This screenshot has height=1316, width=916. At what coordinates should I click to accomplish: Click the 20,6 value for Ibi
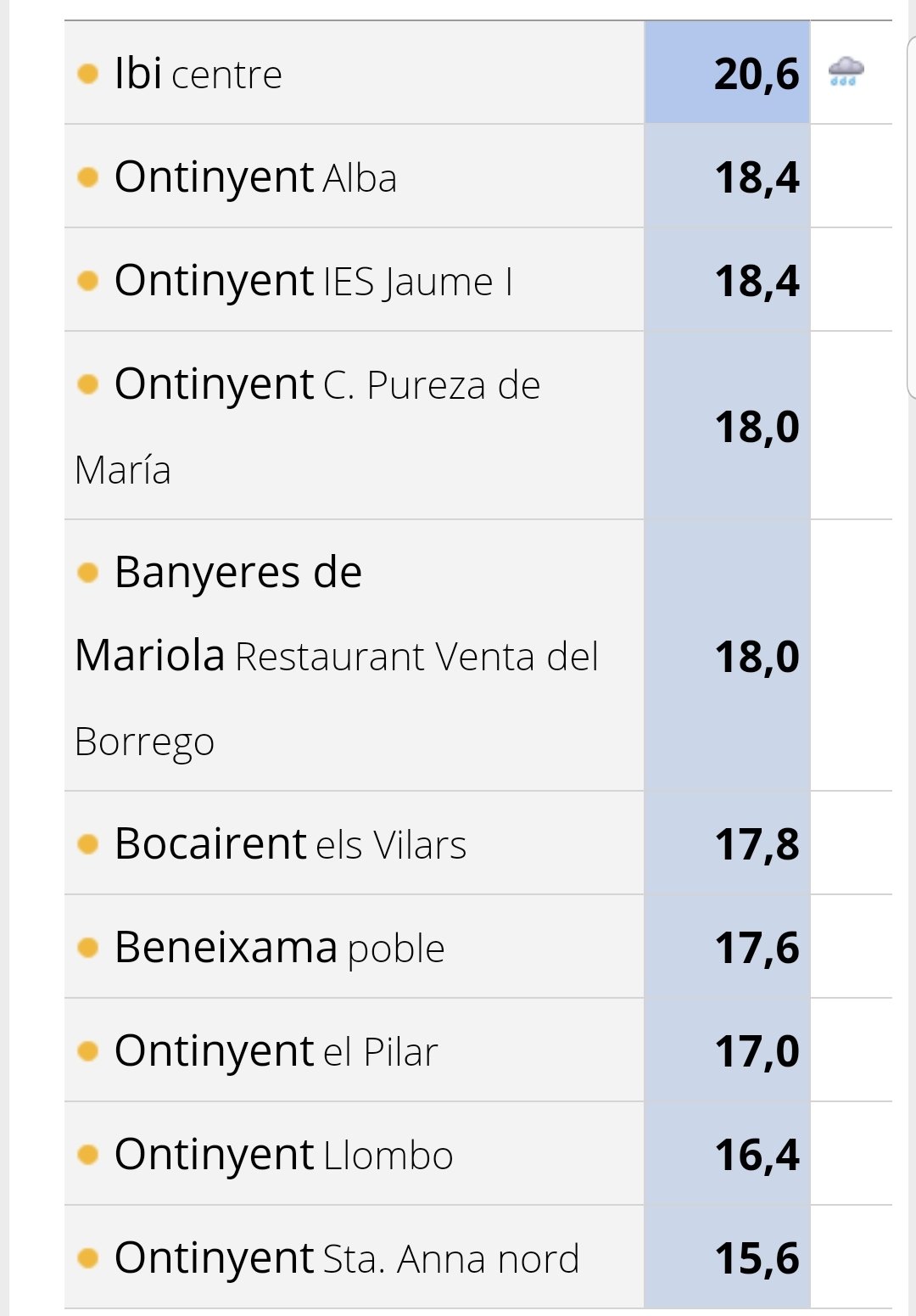(757, 74)
